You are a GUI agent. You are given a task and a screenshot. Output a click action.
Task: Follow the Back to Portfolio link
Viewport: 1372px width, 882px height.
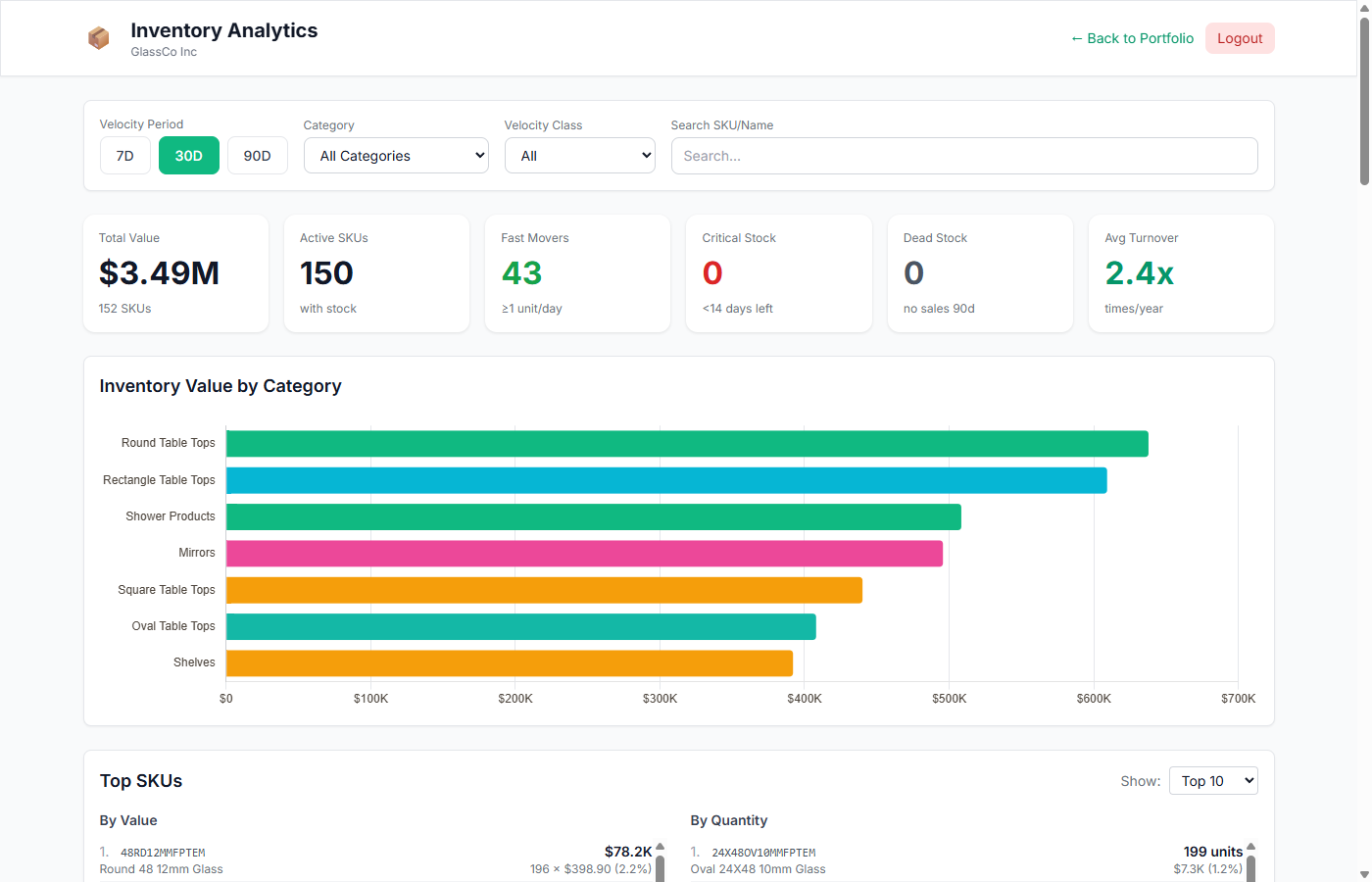click(x=1132, y=37)
